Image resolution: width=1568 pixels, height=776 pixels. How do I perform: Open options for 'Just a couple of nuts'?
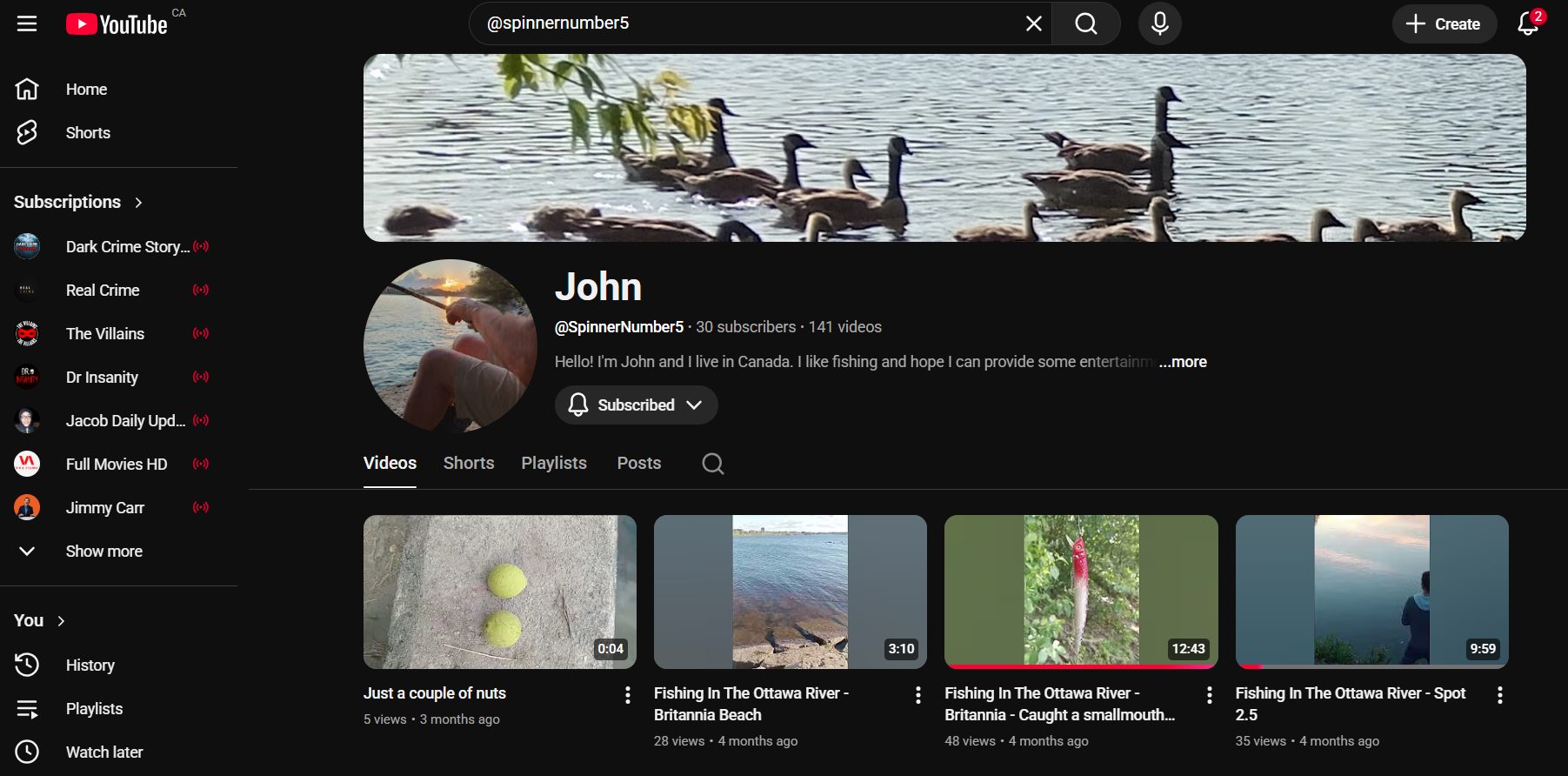coord(627,694)
